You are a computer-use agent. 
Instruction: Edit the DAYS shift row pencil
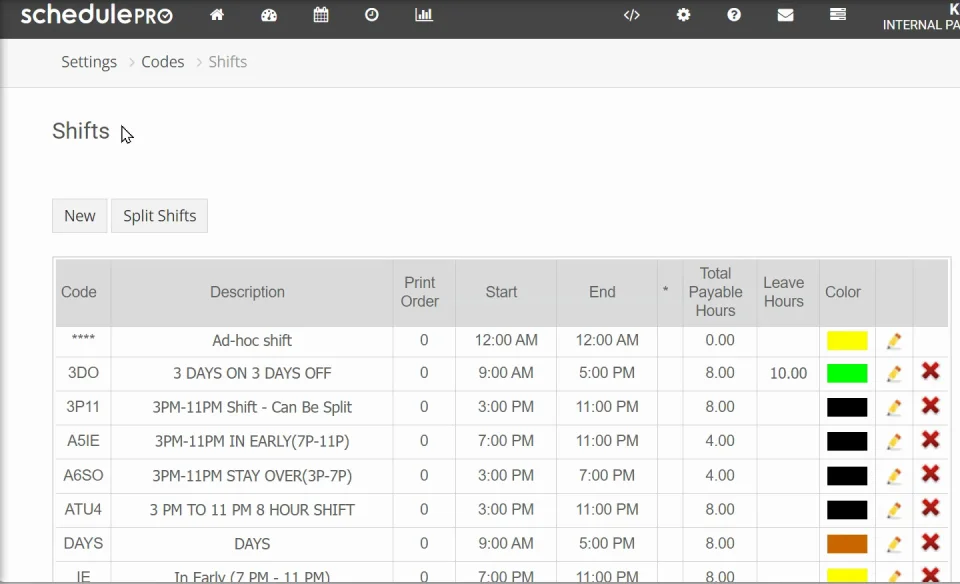click(894, 544)
